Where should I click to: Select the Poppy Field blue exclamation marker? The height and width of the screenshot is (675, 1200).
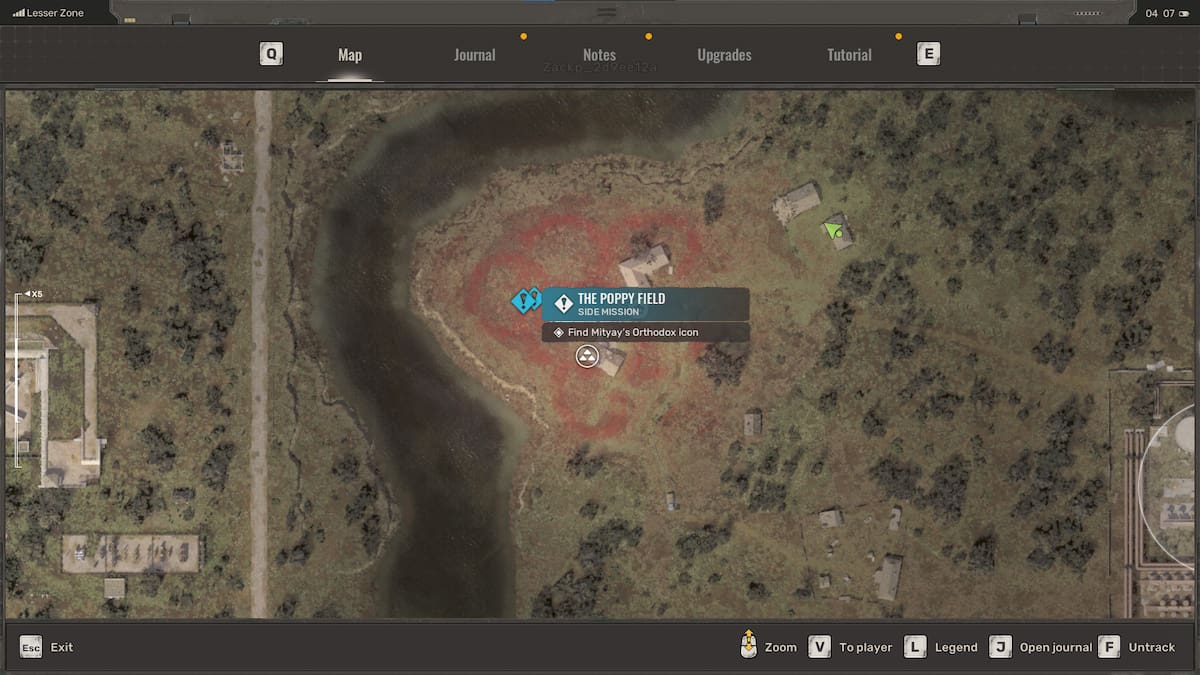point(521,299)
